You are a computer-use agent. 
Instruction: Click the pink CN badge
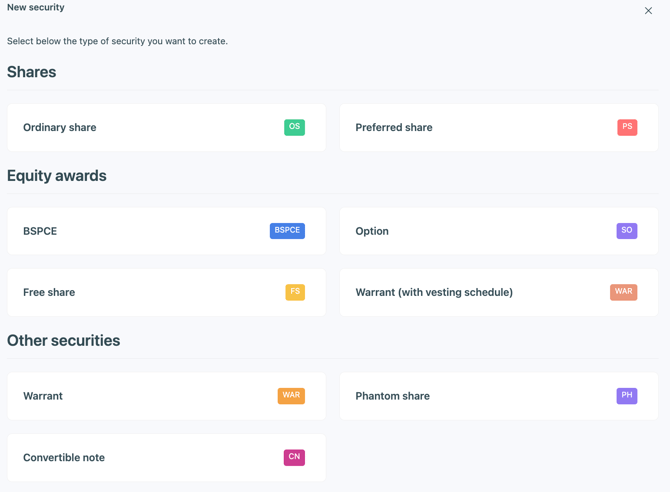click(x=294, y=457)
